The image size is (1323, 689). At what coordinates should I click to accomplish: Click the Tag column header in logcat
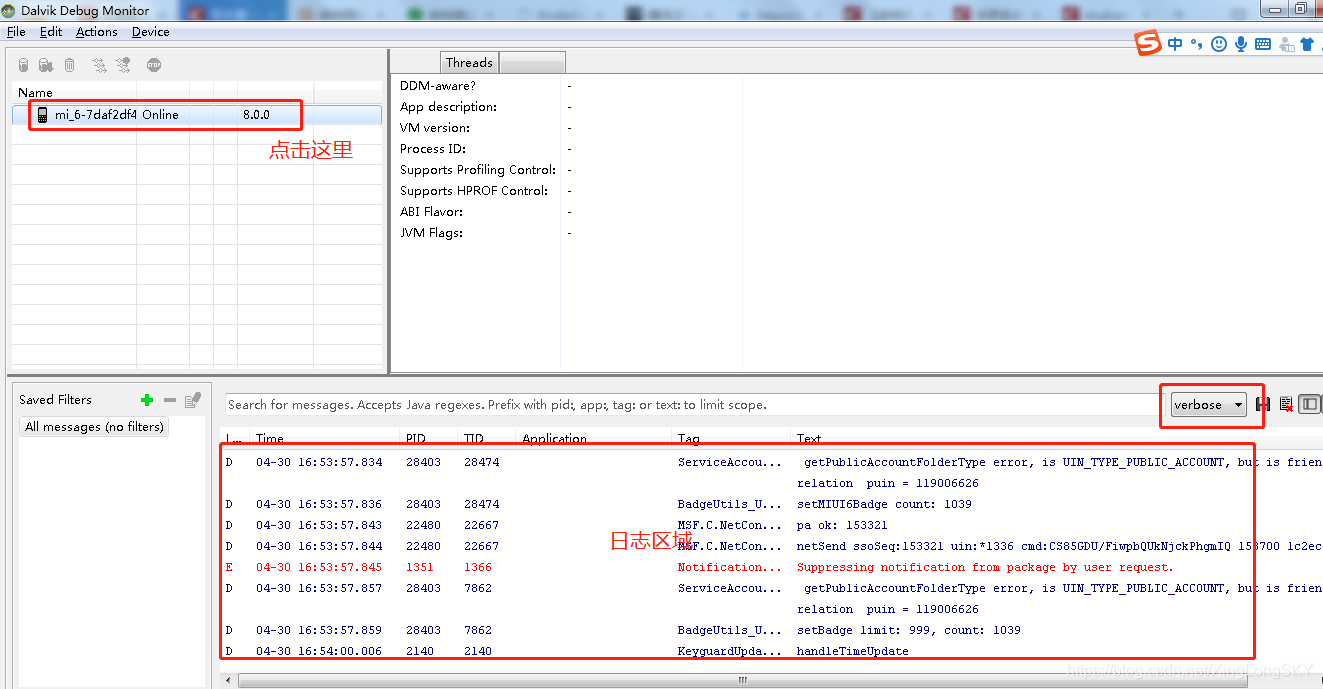tap(689, 439)
